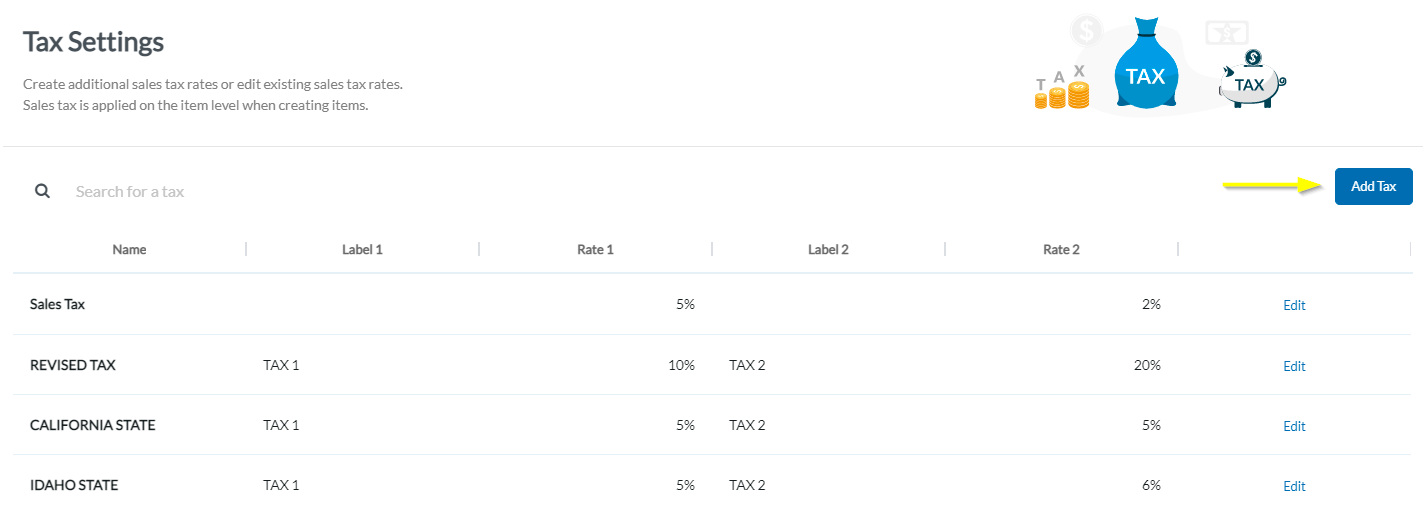Click the TAX piggy bank illustration

tap(1249, 83)
